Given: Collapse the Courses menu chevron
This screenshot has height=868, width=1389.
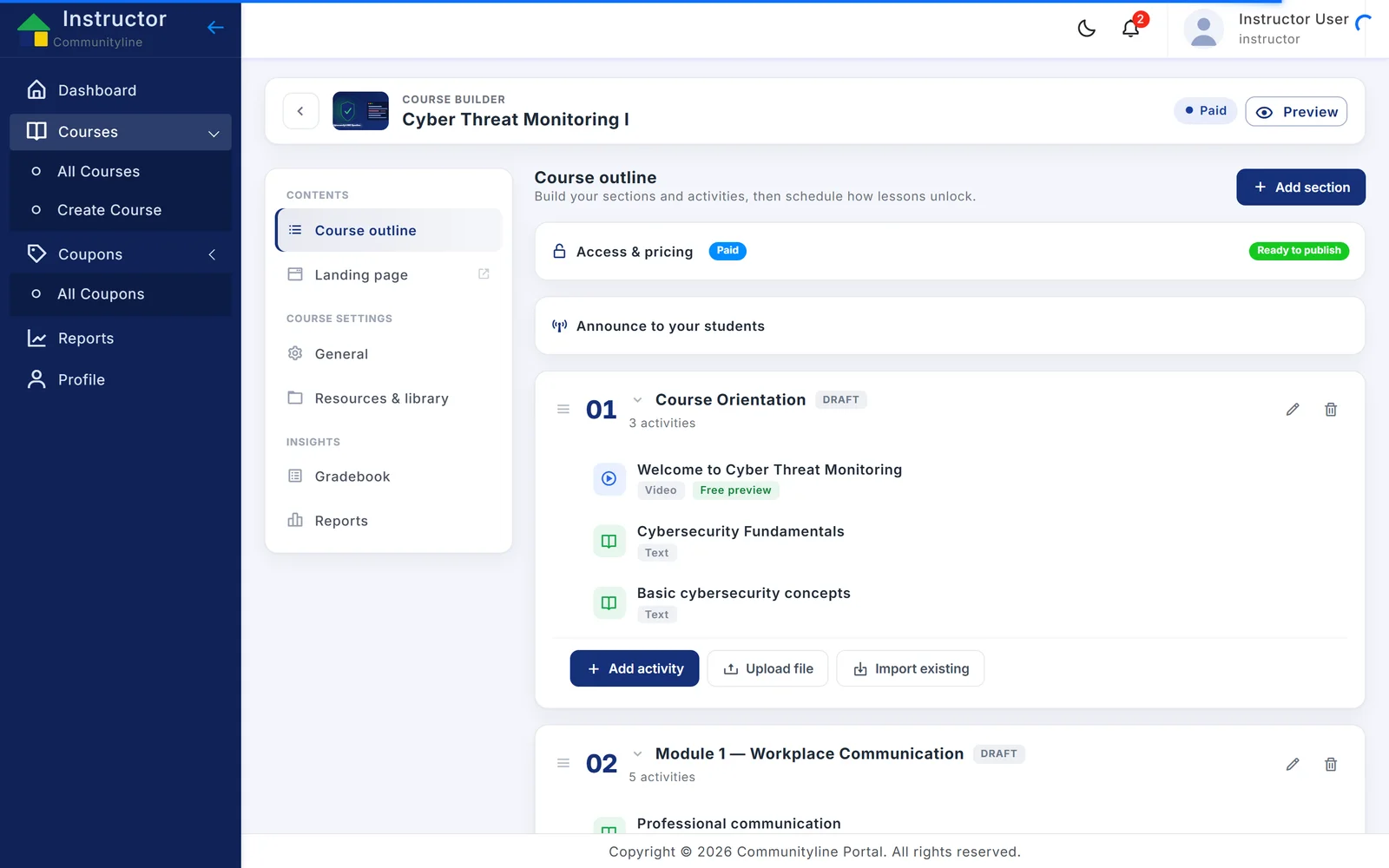Looking at the screenshot, I should click(214, 133).
